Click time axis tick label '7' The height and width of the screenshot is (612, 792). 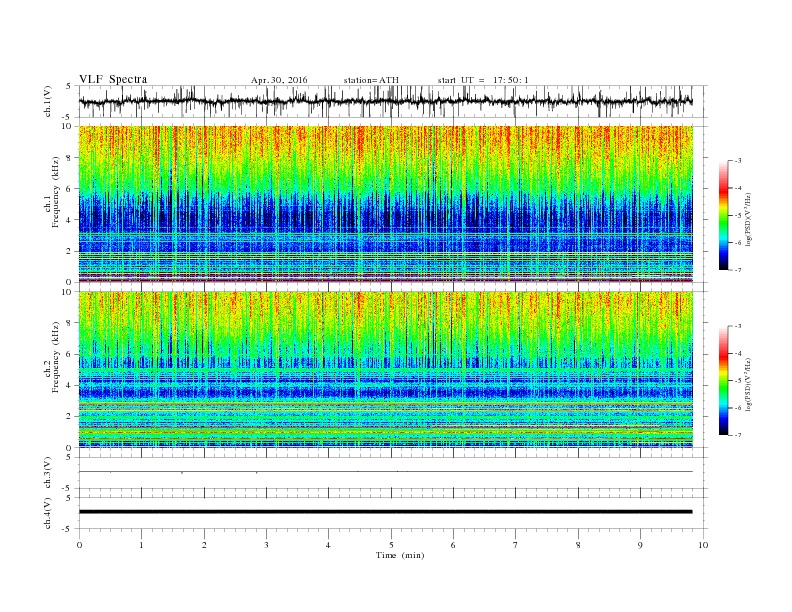tap(516, 545)
